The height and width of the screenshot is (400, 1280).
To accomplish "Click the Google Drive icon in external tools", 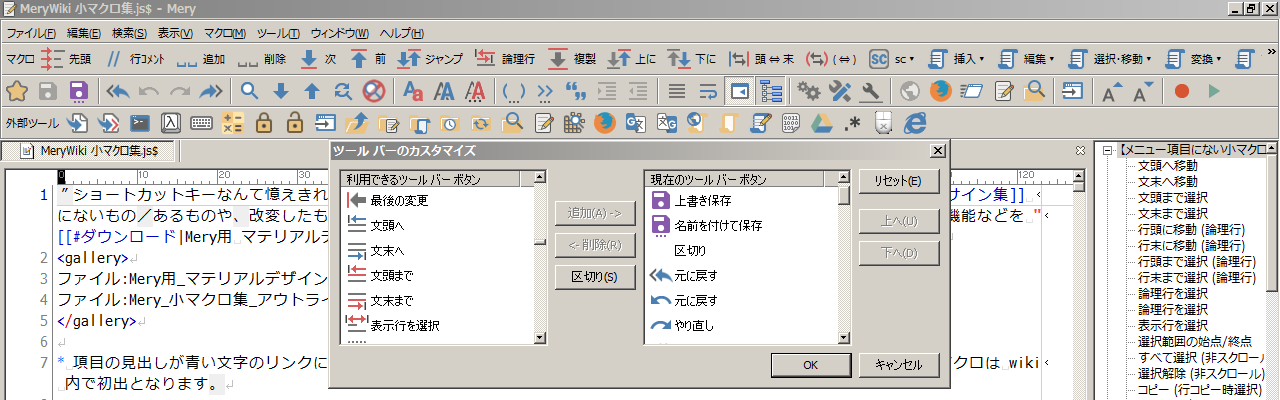I will coord(821,124).
